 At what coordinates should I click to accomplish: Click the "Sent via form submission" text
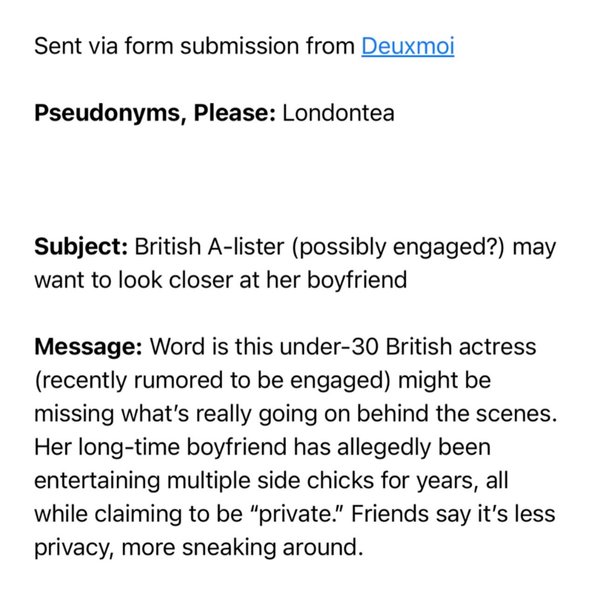(x=172, y=47)
